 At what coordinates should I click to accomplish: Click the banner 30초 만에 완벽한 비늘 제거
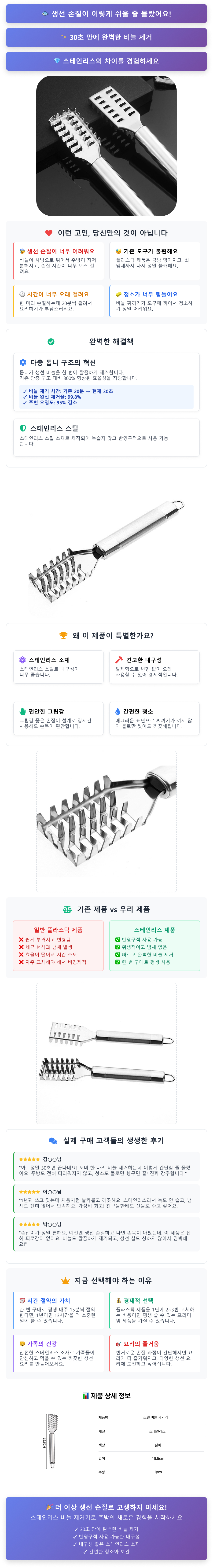tap(106, 37)
